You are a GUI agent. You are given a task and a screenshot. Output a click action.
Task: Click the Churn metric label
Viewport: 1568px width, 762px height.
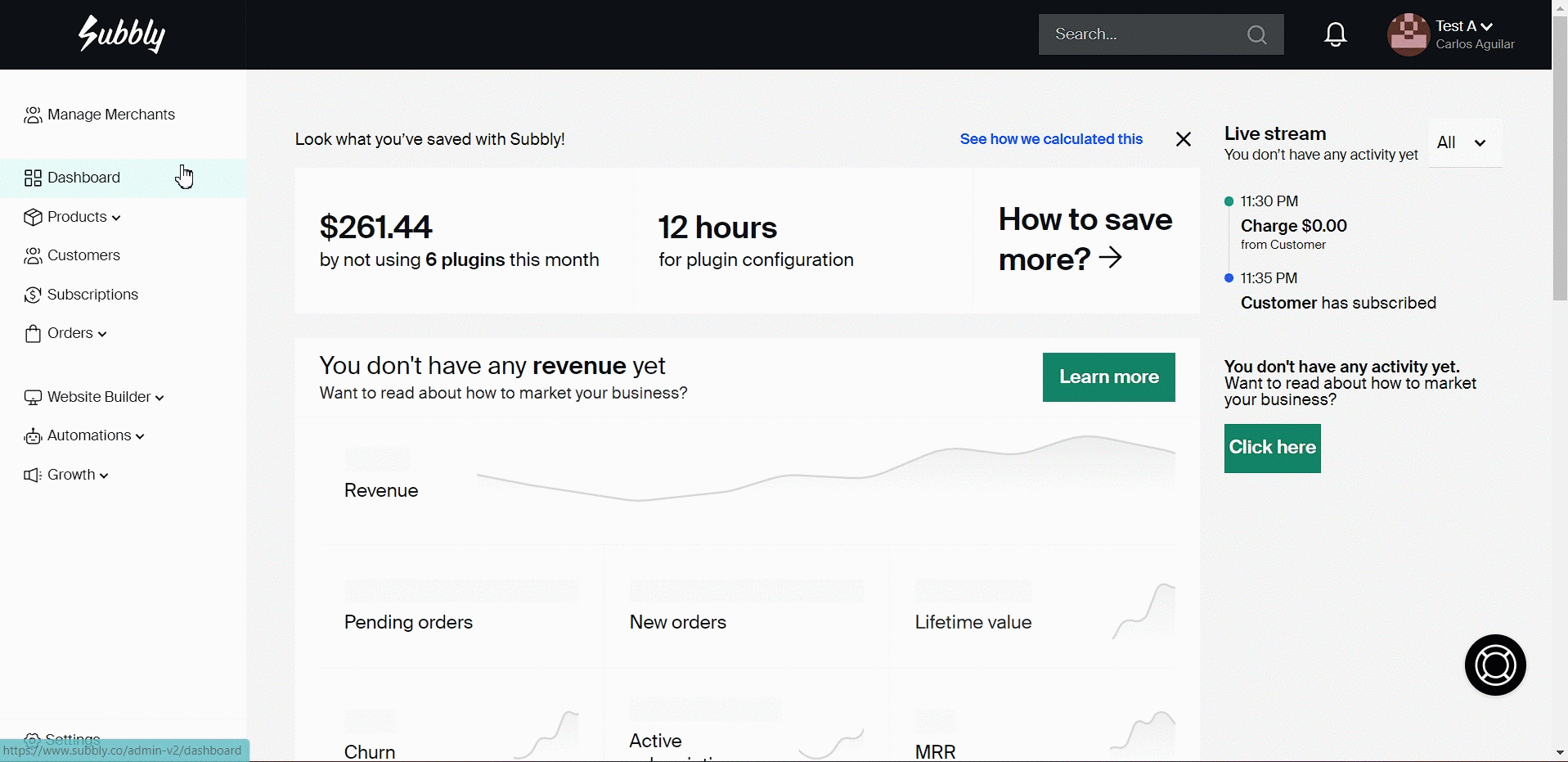click(x=370, y=751)
